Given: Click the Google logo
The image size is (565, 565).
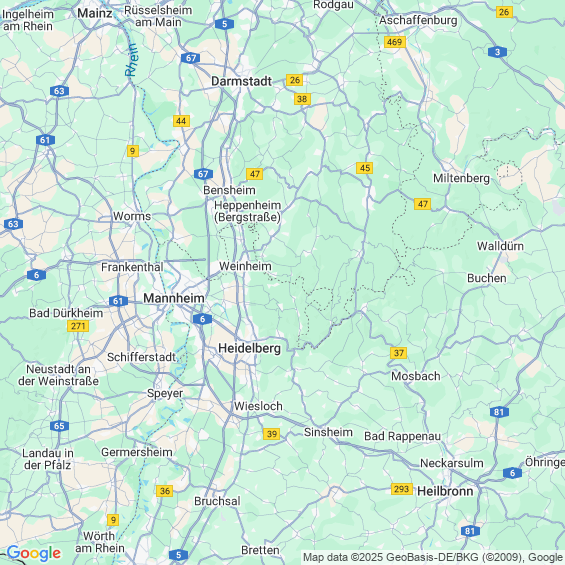Looking at the screenshot, I should pyautogui.click(x=34, y=553).
